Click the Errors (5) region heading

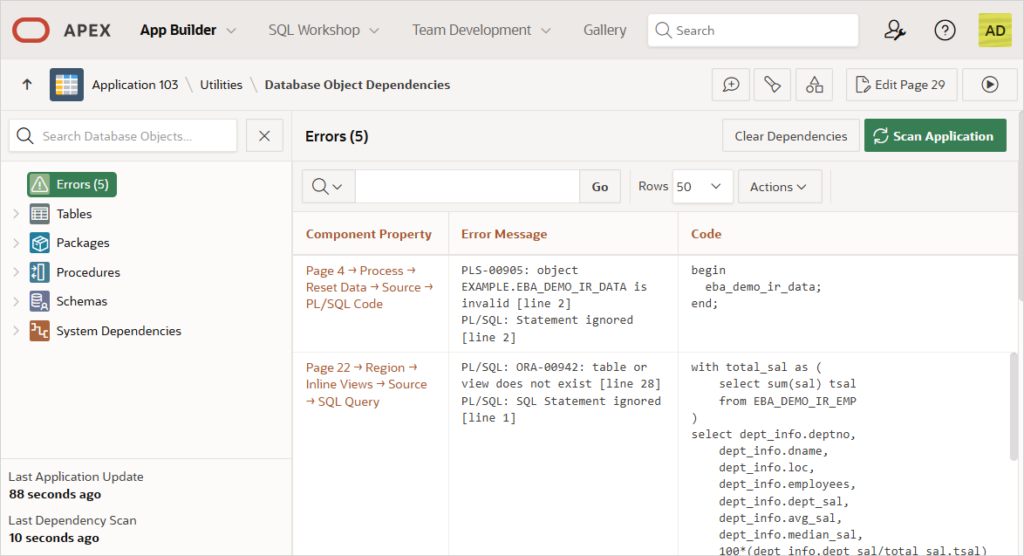point(336,136)
